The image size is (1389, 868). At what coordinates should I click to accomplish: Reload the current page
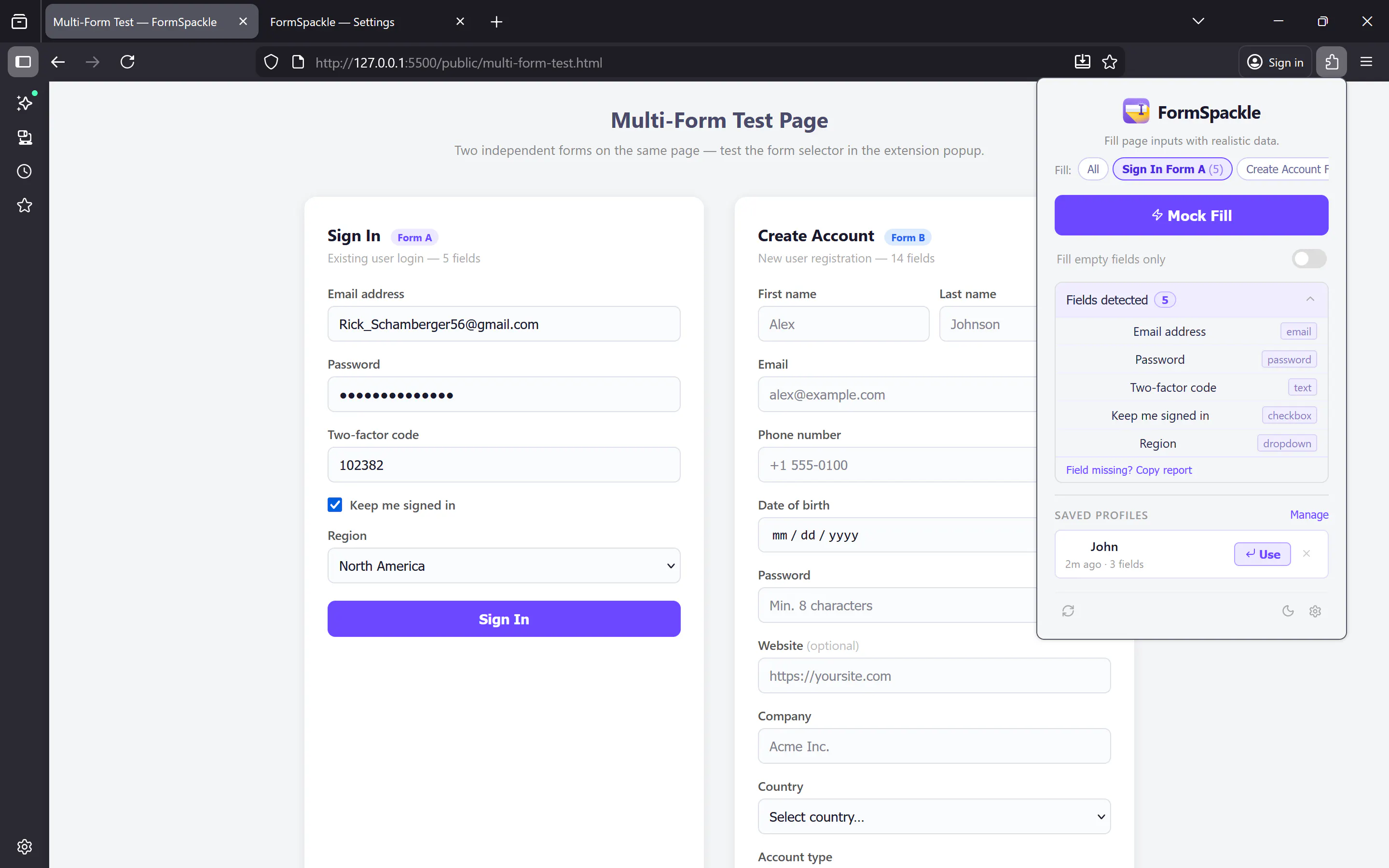pyautogui.click(x=127, y=62)
